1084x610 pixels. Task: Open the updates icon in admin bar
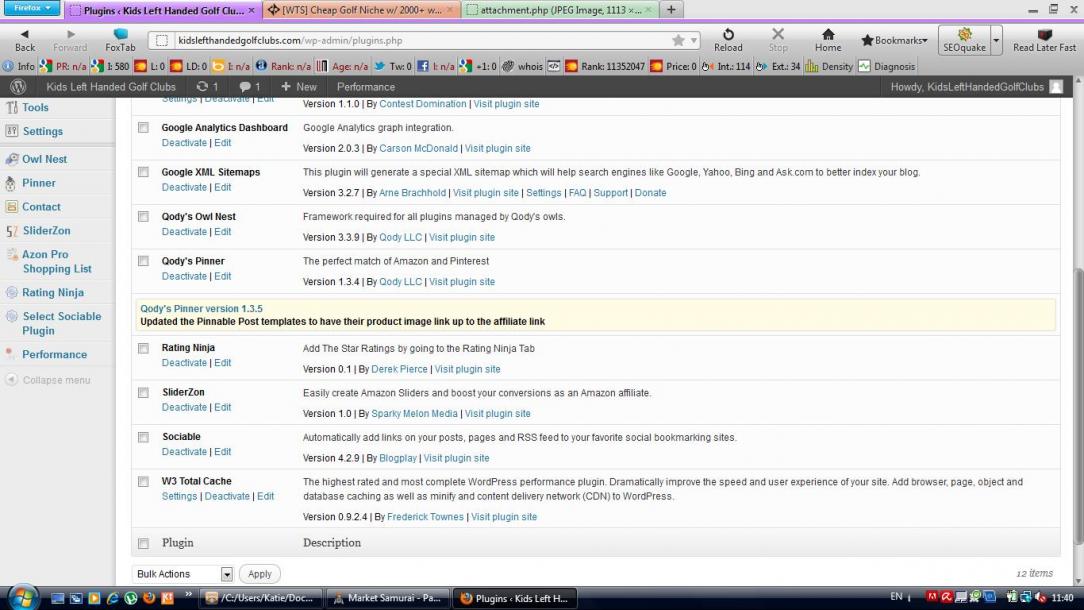207,86
